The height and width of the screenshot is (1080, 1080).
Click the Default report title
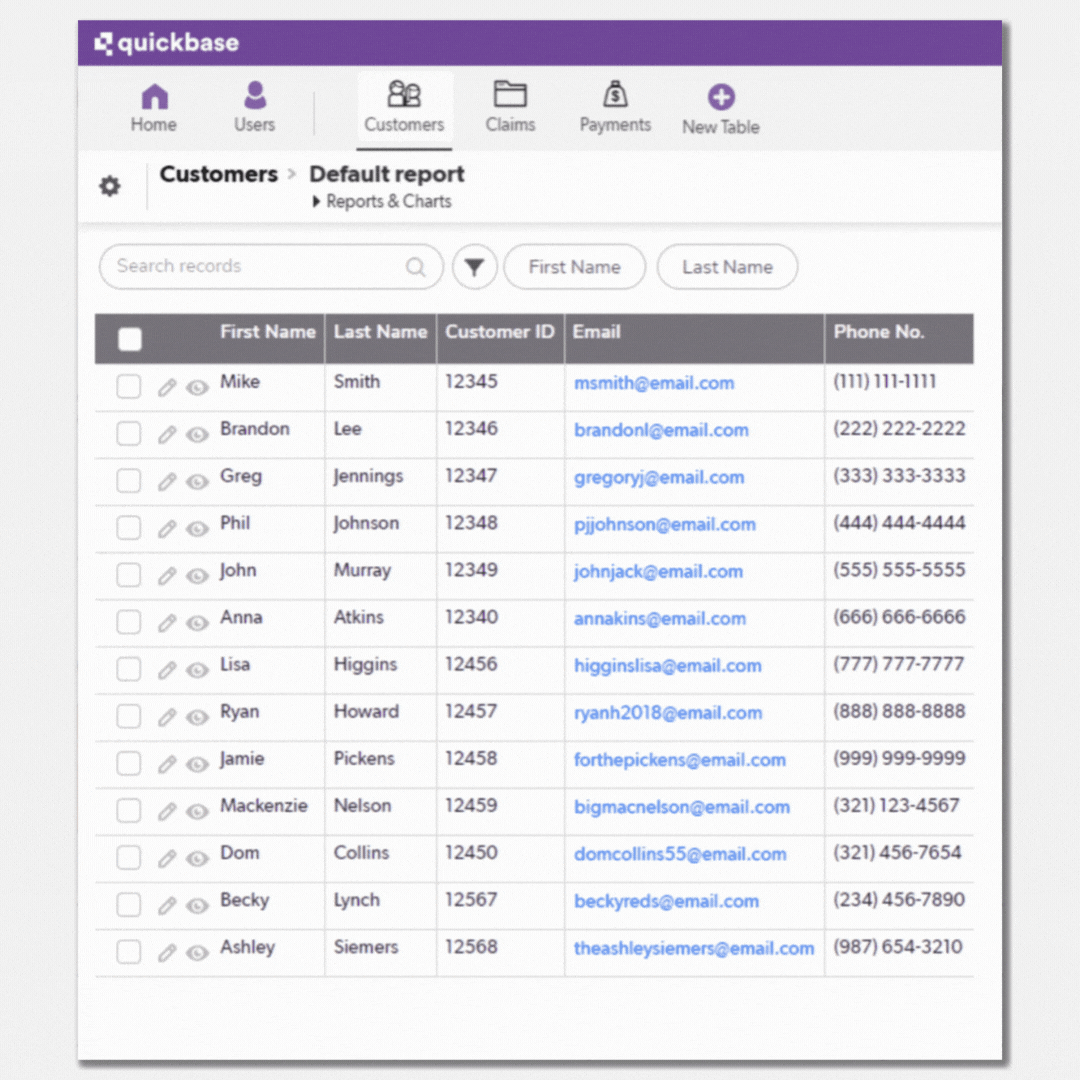[x=386, y=174]
